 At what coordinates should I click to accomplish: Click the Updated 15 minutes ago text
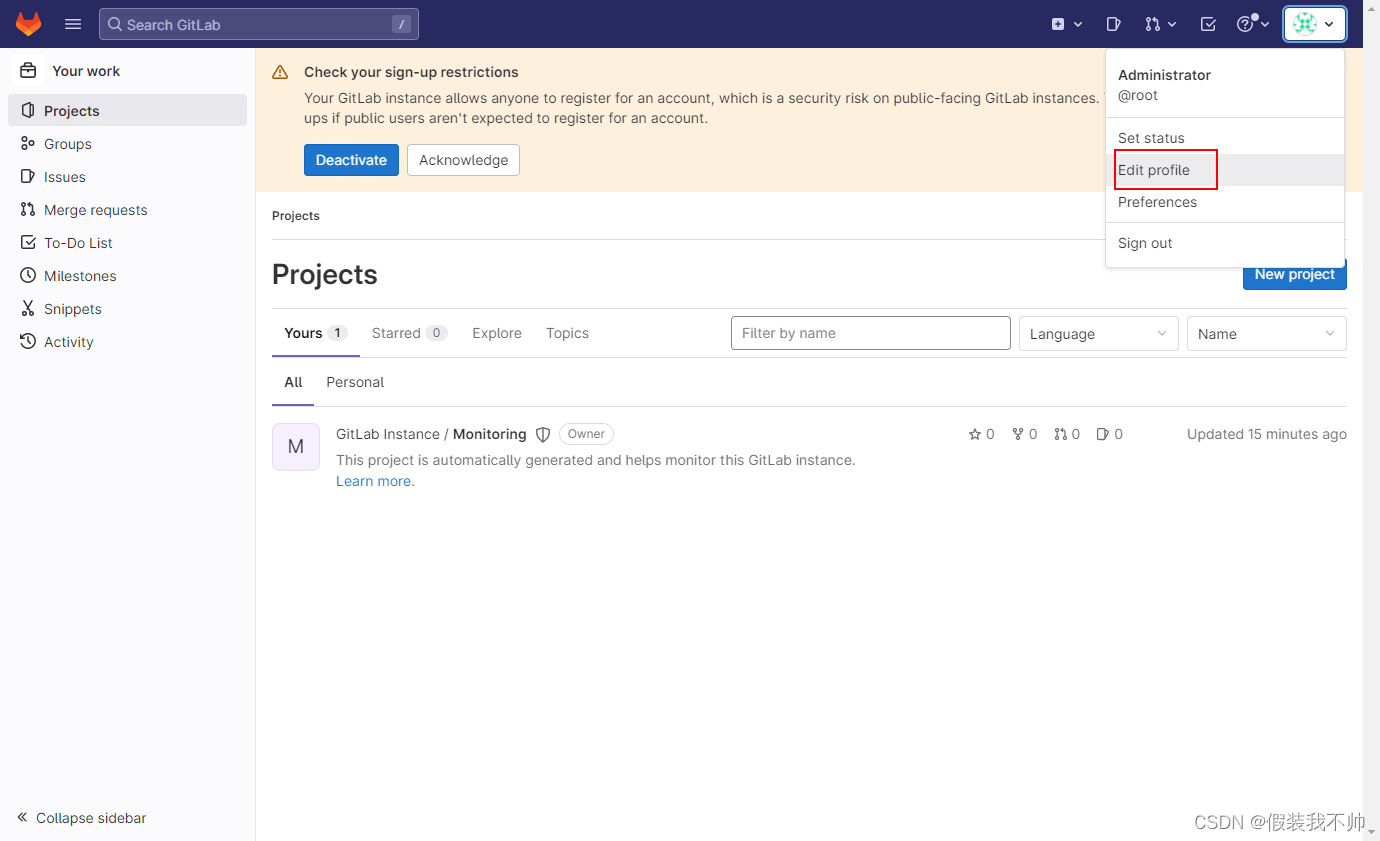click(1267, 434)
